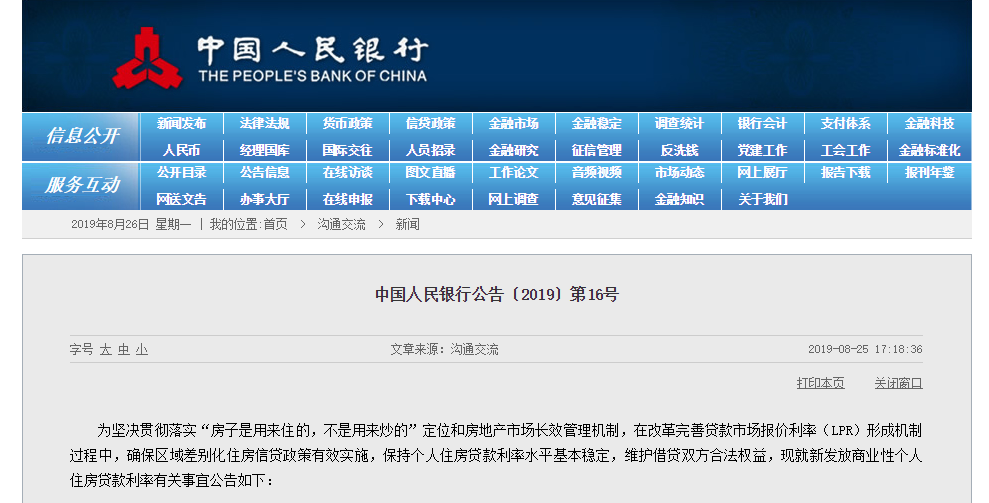Screen dimensions: 989x503
Task: Visit 关于我们 page
Action: [762, 199]
